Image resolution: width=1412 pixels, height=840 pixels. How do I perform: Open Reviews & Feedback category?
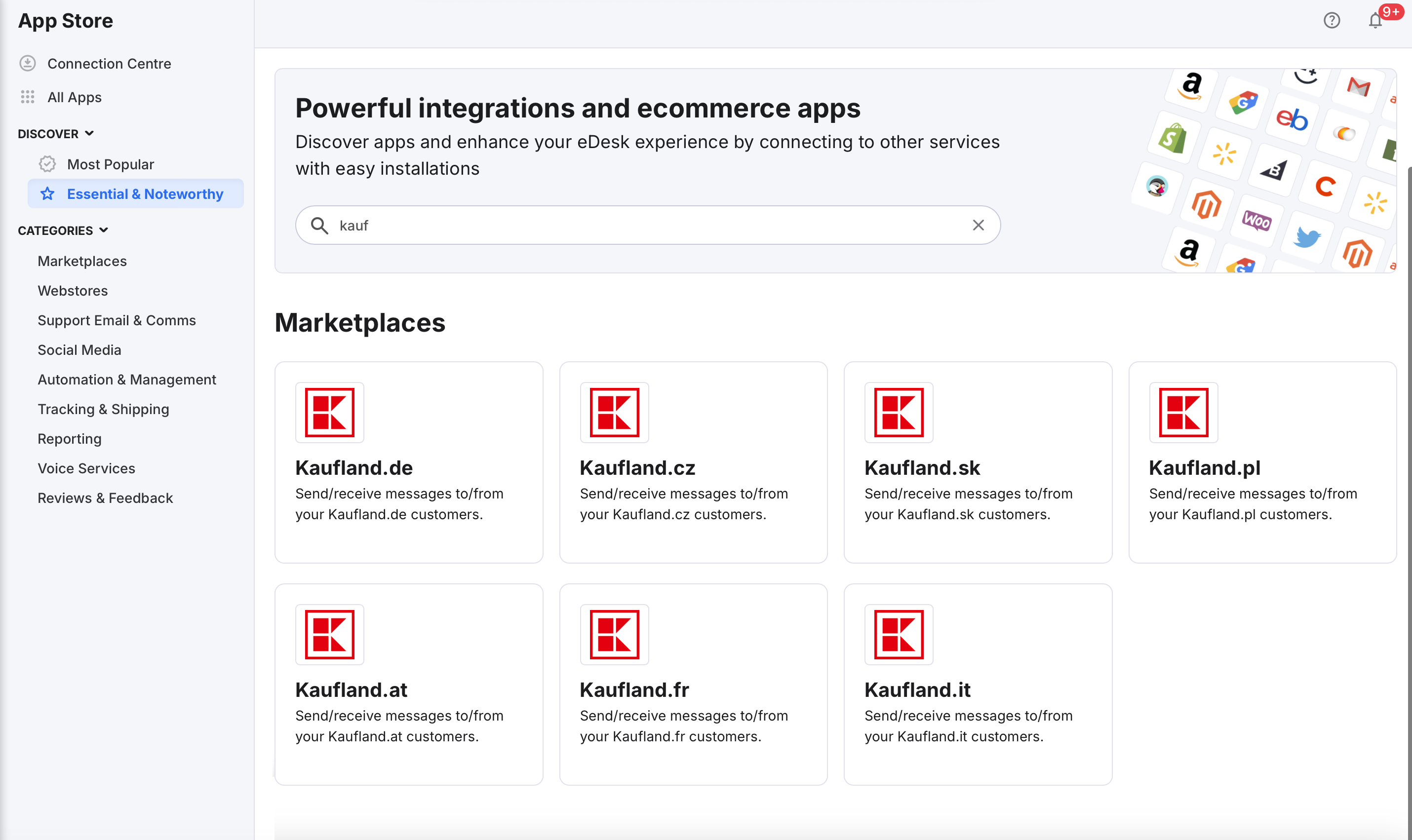point(105,498)
